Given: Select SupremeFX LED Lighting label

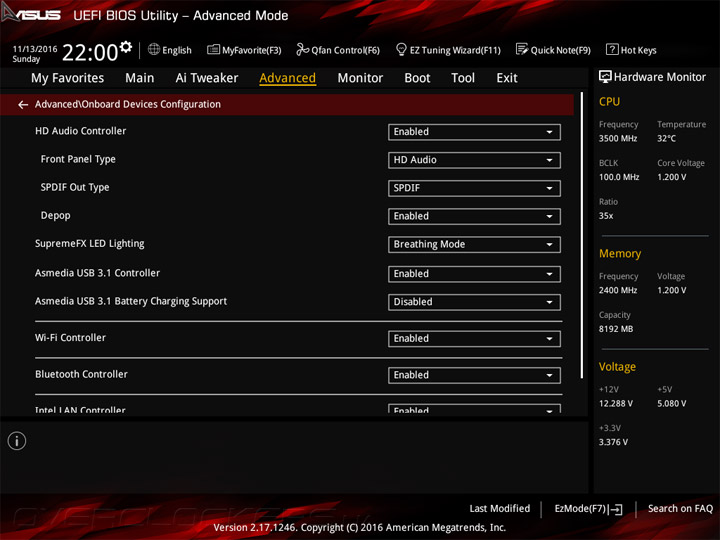Looking at the screenshot, I should 90,244.
